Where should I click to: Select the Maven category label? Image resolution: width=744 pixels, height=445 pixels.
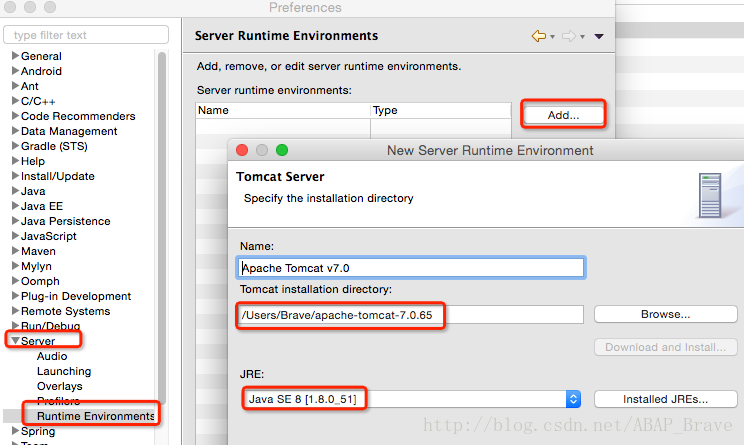click(x=38, y=251)
